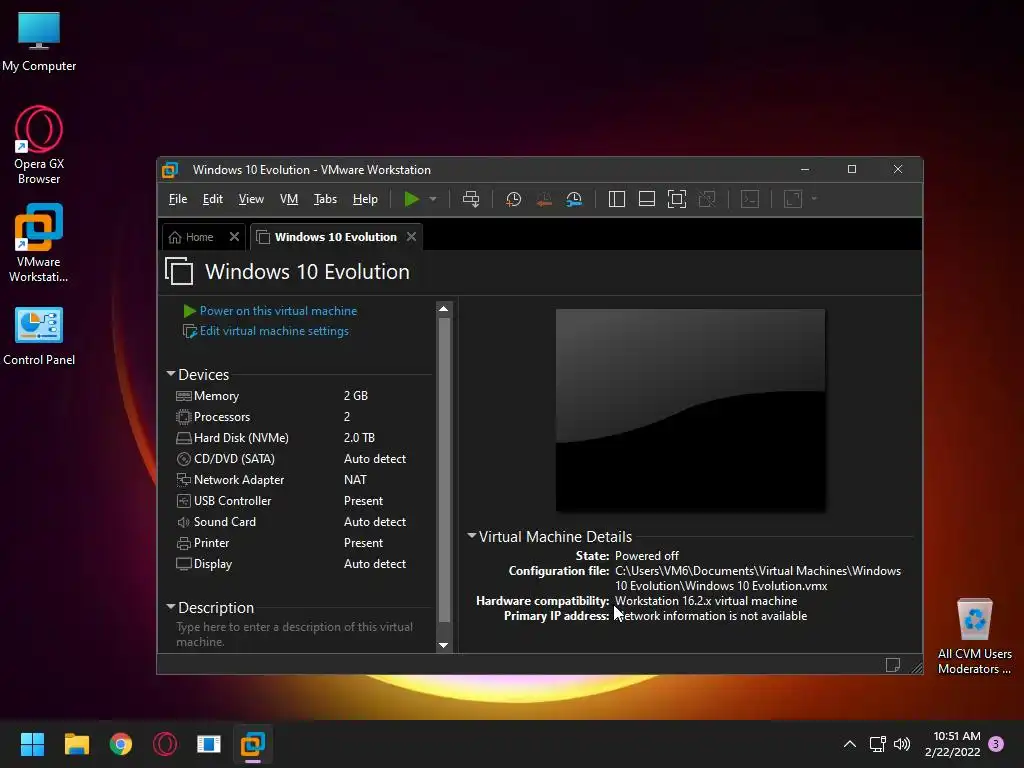The image size is (1024, 768).
Task: Select the Display device row
Action: tap(302, 564)
